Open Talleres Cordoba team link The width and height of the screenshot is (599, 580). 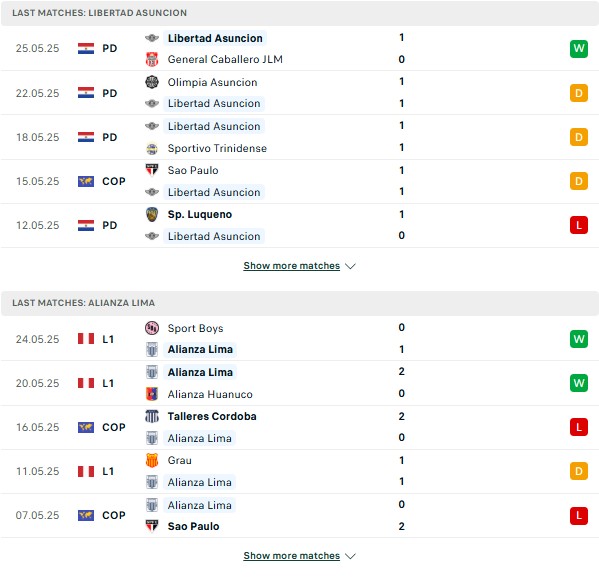212,416
